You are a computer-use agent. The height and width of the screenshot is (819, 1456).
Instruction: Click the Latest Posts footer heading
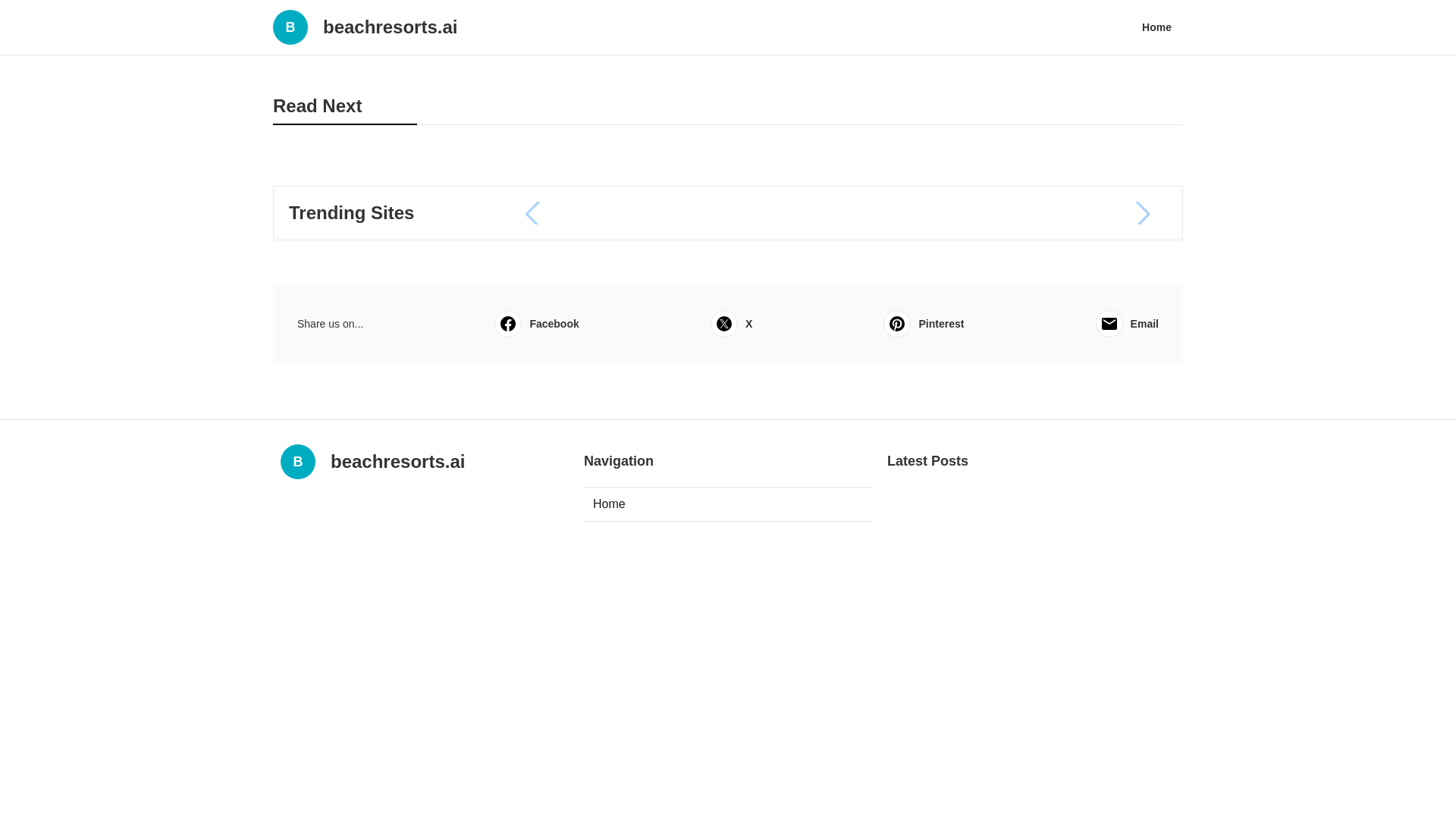pos(927,461)
